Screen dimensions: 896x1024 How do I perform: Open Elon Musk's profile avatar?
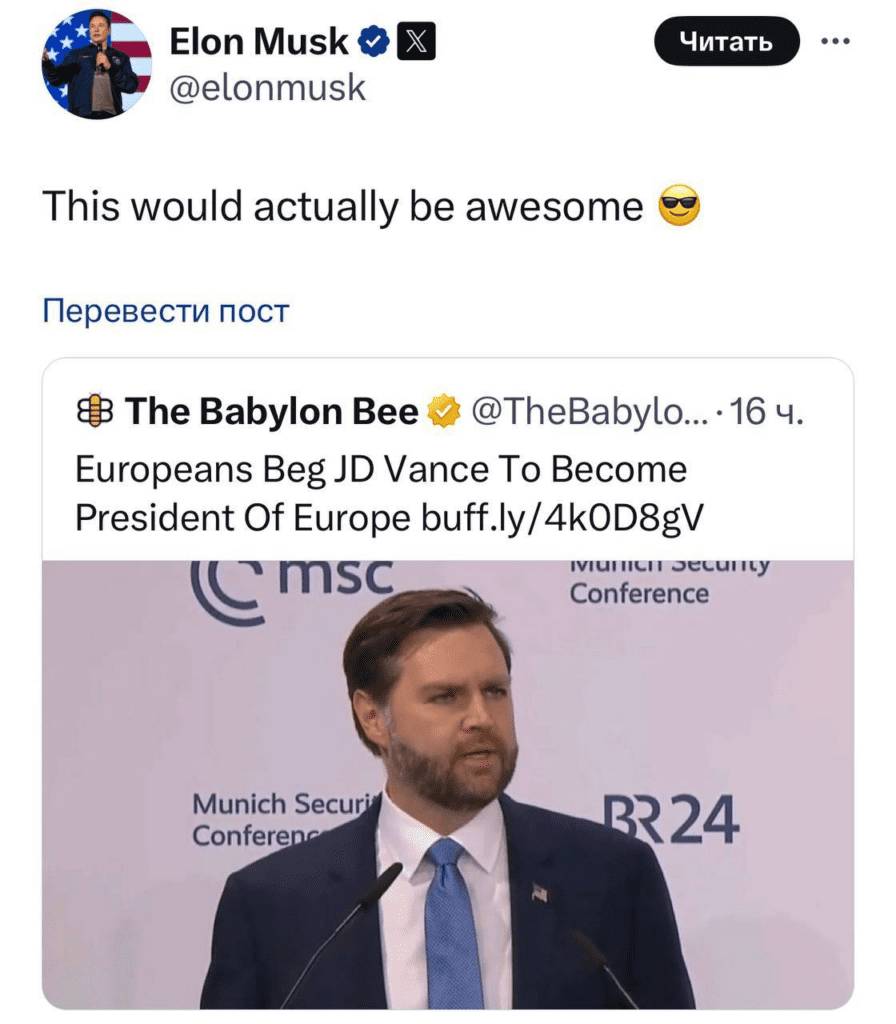point(97,64)
